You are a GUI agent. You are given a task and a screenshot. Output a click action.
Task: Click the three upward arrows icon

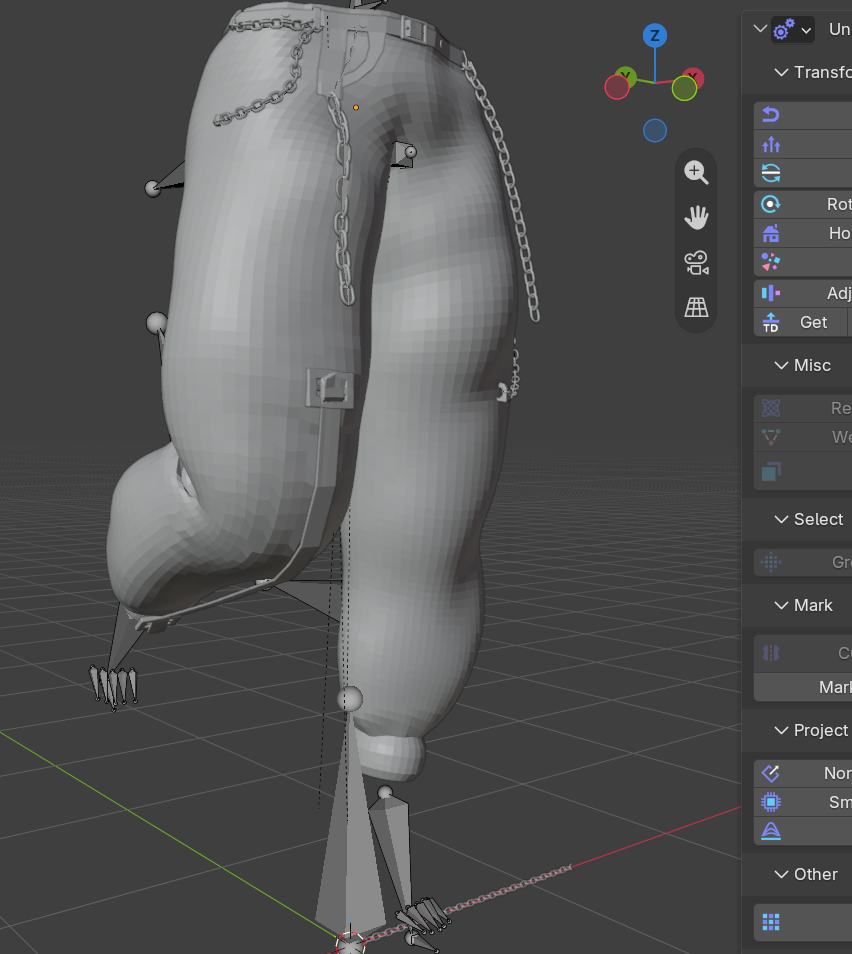pos(771,144)
